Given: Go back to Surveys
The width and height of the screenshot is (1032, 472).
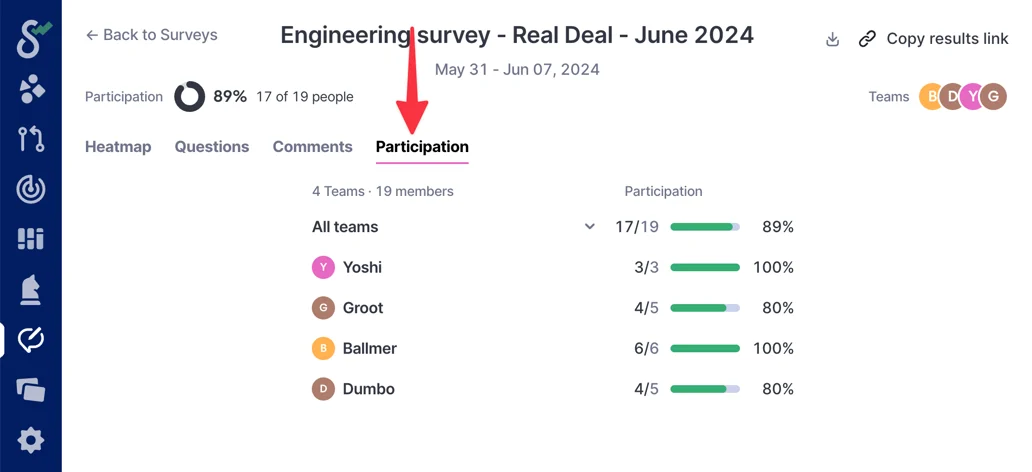Looking at the screenshot, I should (151, 35).
